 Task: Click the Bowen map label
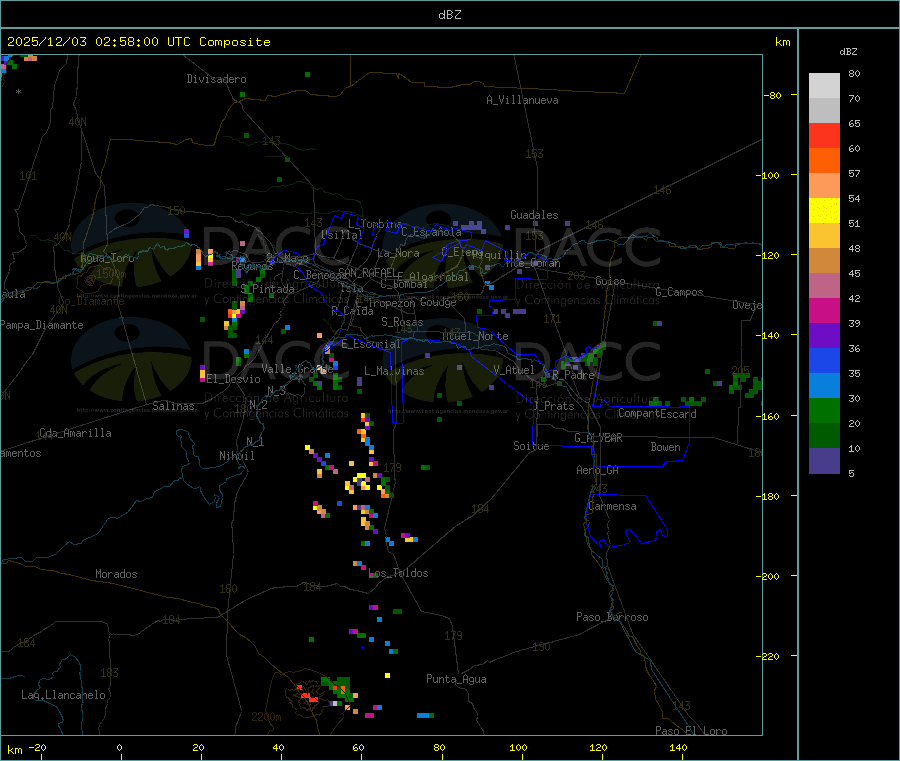(666, 447)
